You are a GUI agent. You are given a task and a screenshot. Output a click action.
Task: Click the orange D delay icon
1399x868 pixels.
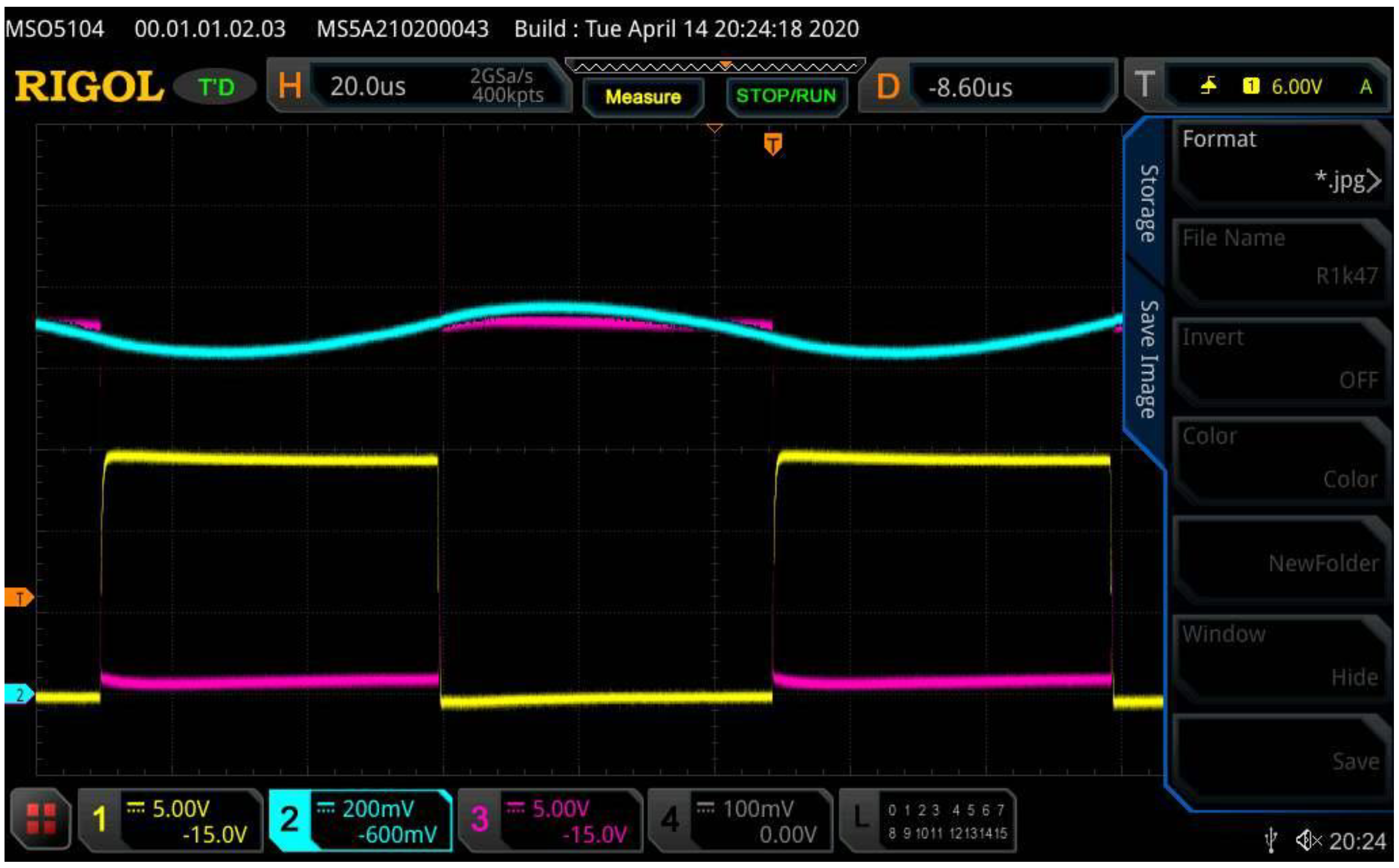[887, 87]
